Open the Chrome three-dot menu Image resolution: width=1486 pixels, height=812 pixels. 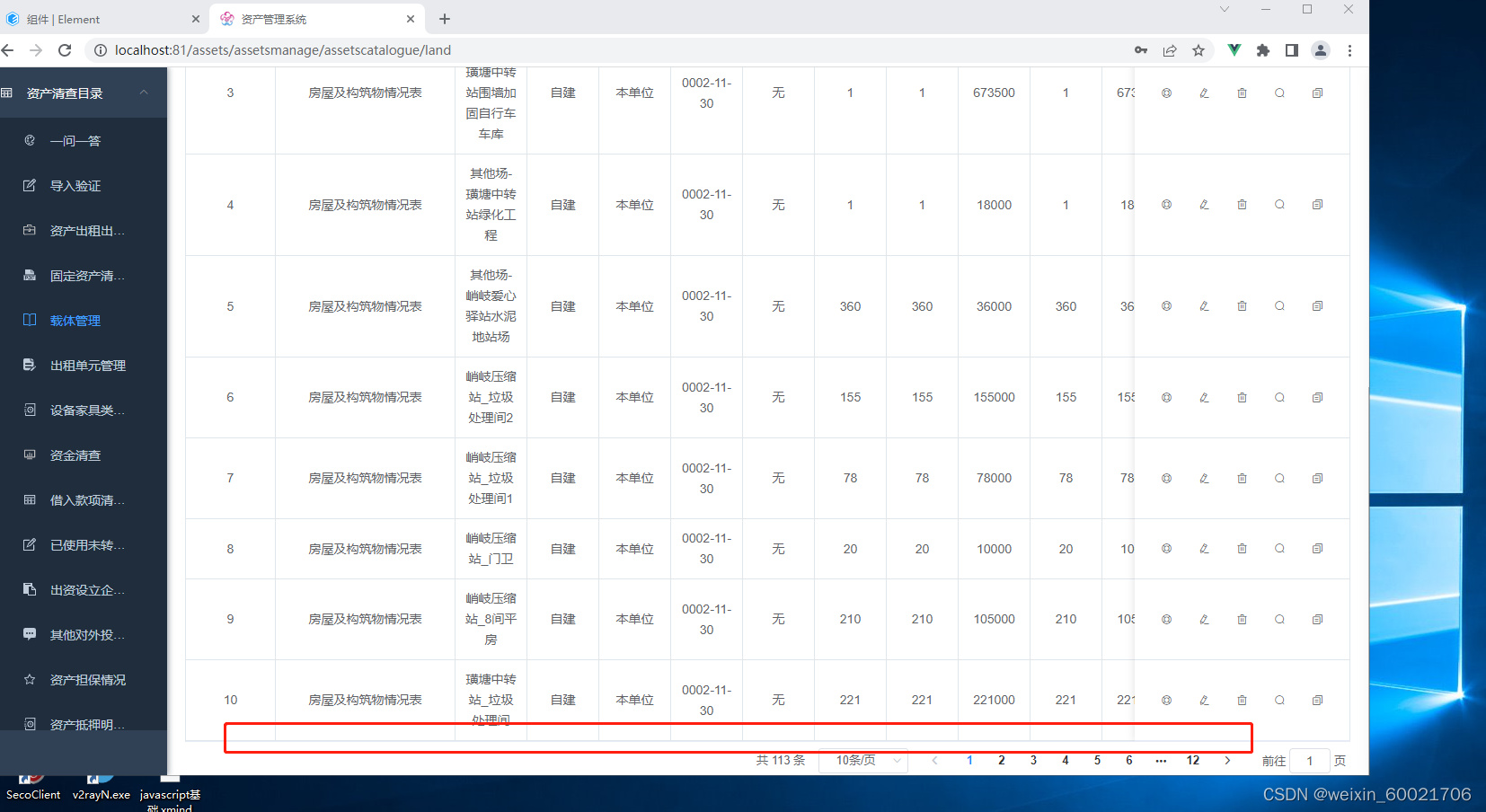click(x=1349, y=50)
